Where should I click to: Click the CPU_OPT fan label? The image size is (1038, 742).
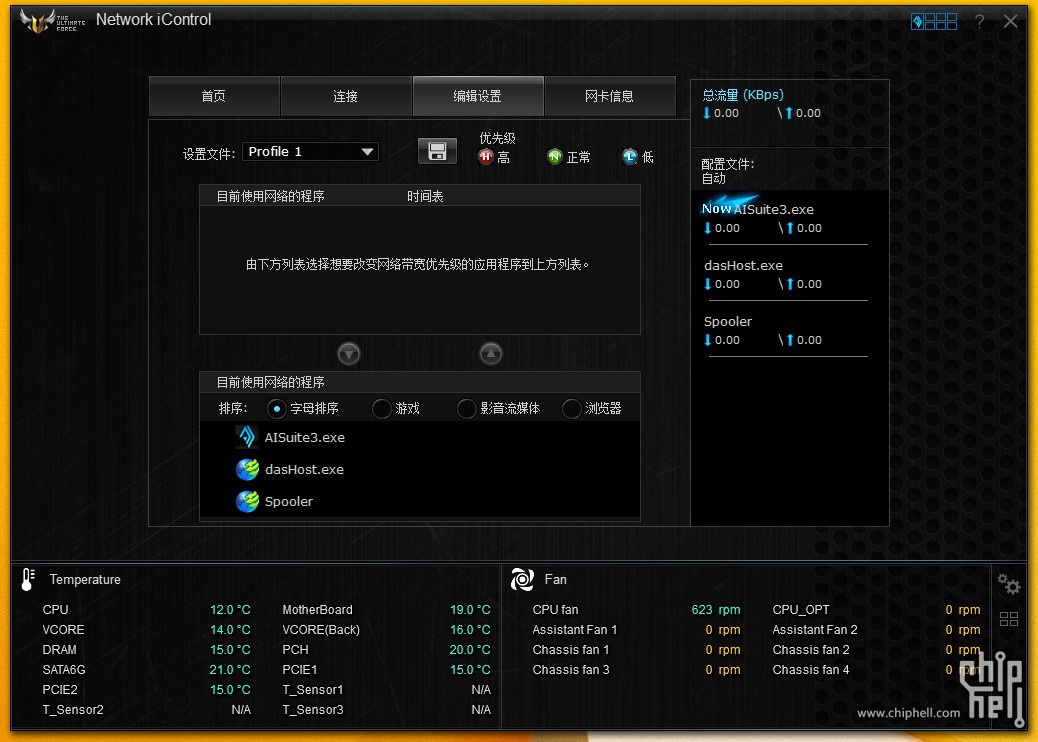point(801,610)
